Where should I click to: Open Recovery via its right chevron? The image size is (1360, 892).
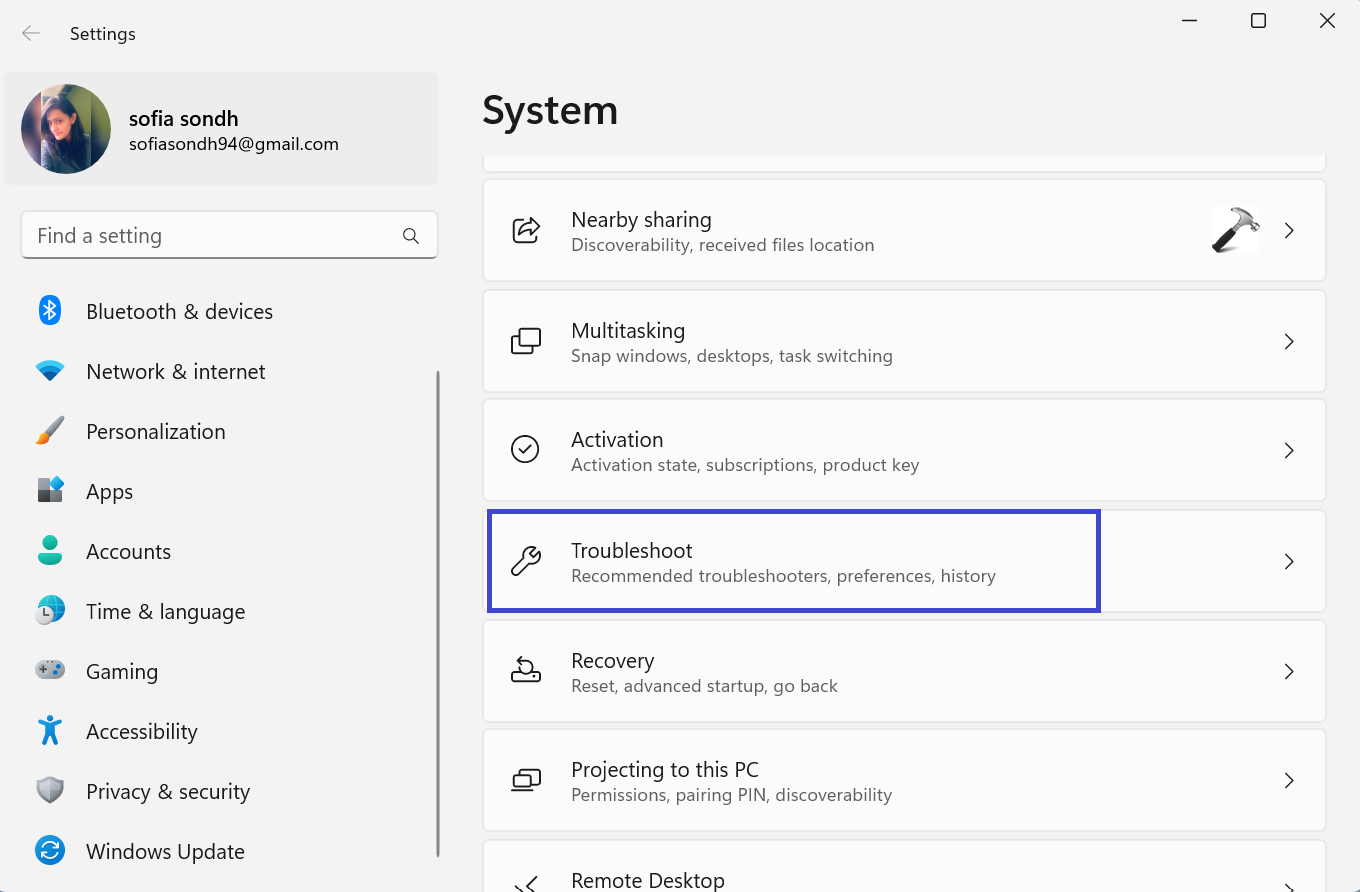pyautogui.click(x=1289, y=671)
